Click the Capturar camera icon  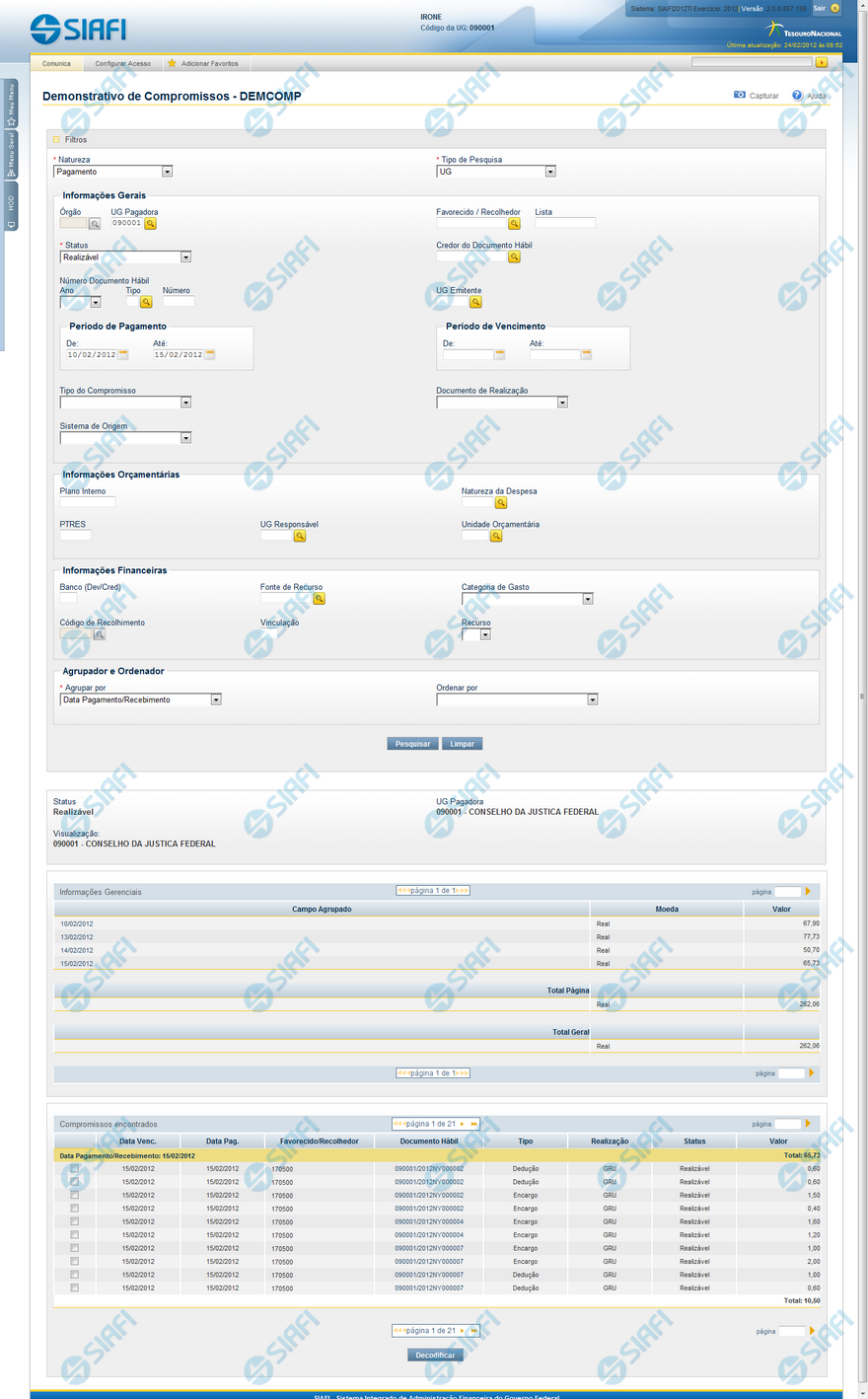coord(740,96)
